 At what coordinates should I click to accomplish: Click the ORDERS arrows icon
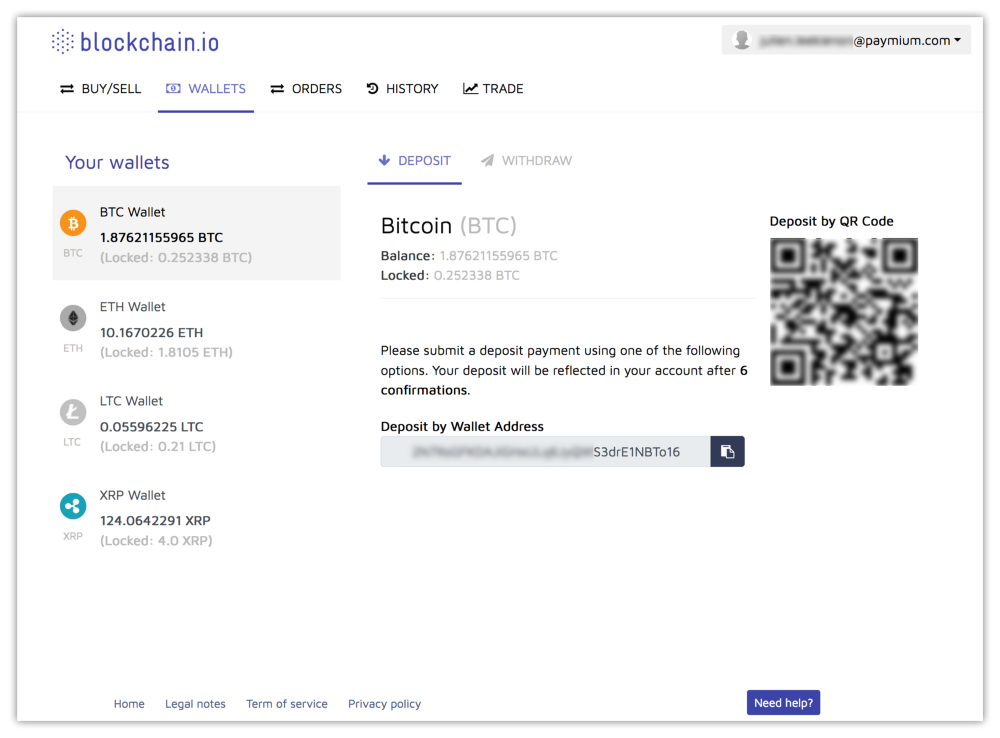[277, 89]
